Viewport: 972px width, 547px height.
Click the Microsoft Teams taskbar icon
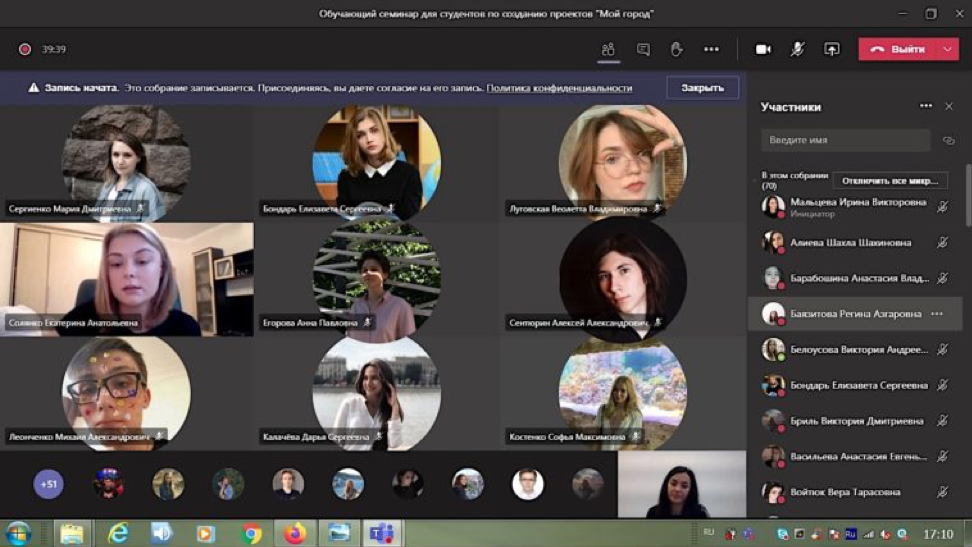tap(381, 533)
